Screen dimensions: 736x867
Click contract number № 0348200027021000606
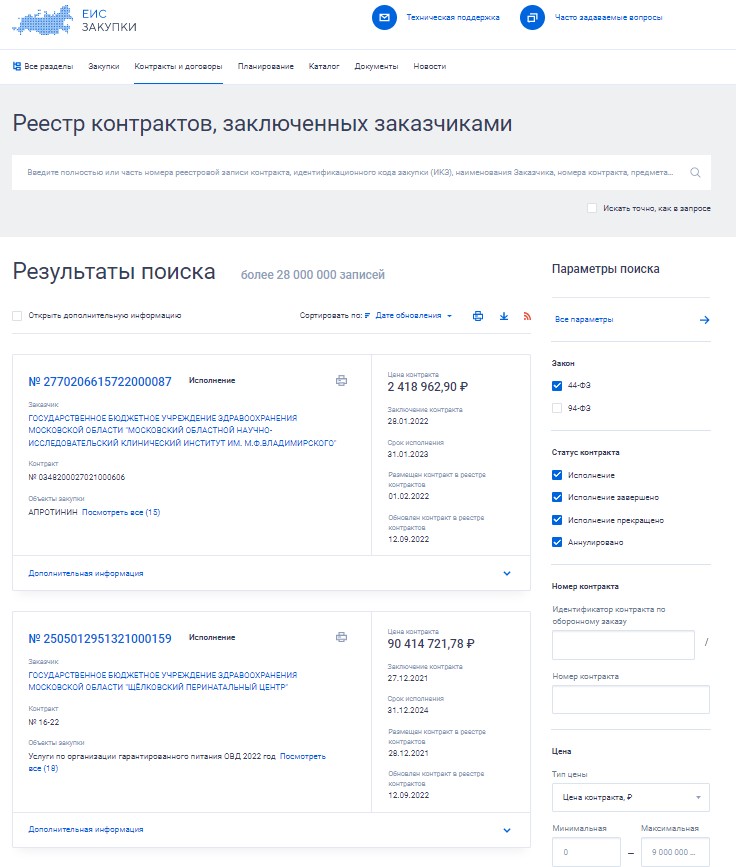77,477
